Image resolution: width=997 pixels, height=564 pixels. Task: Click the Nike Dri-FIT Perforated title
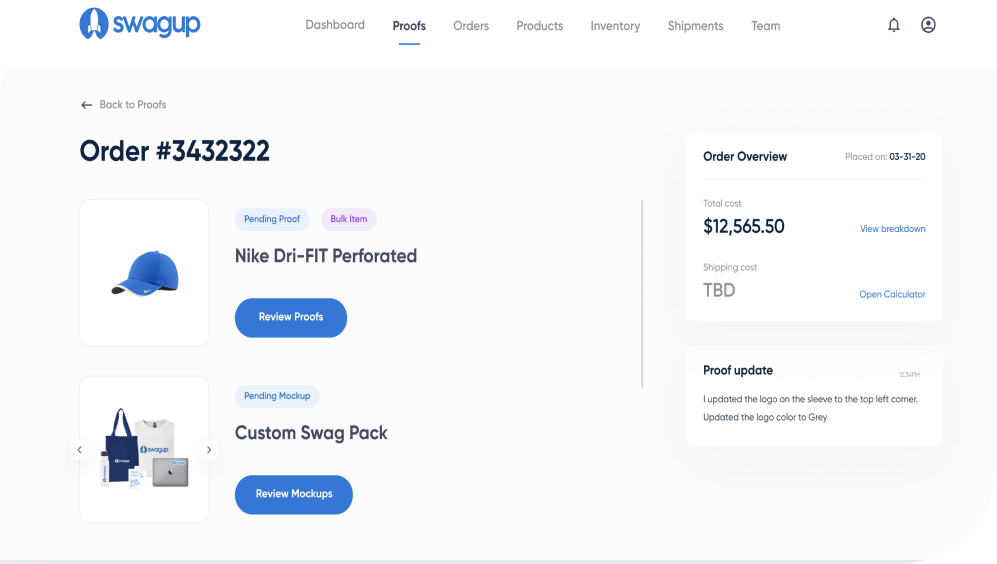326,256
